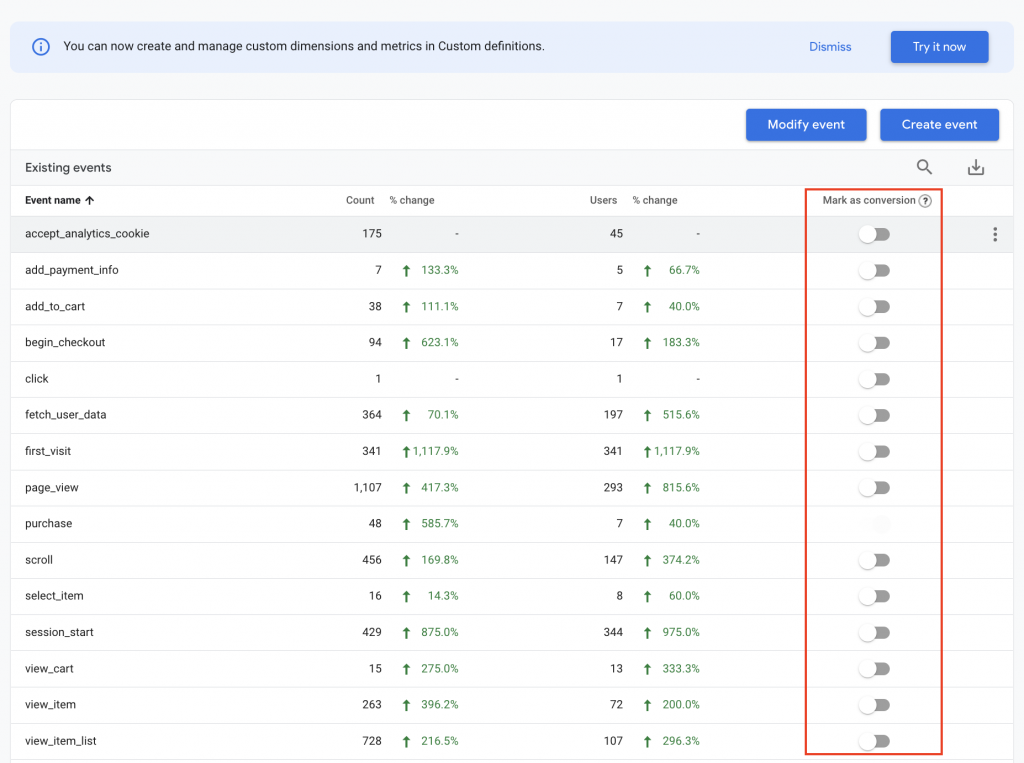Mark add_to_cart as a conversion
Screen dimensions: 1024x763
click(x=874, y=306)
